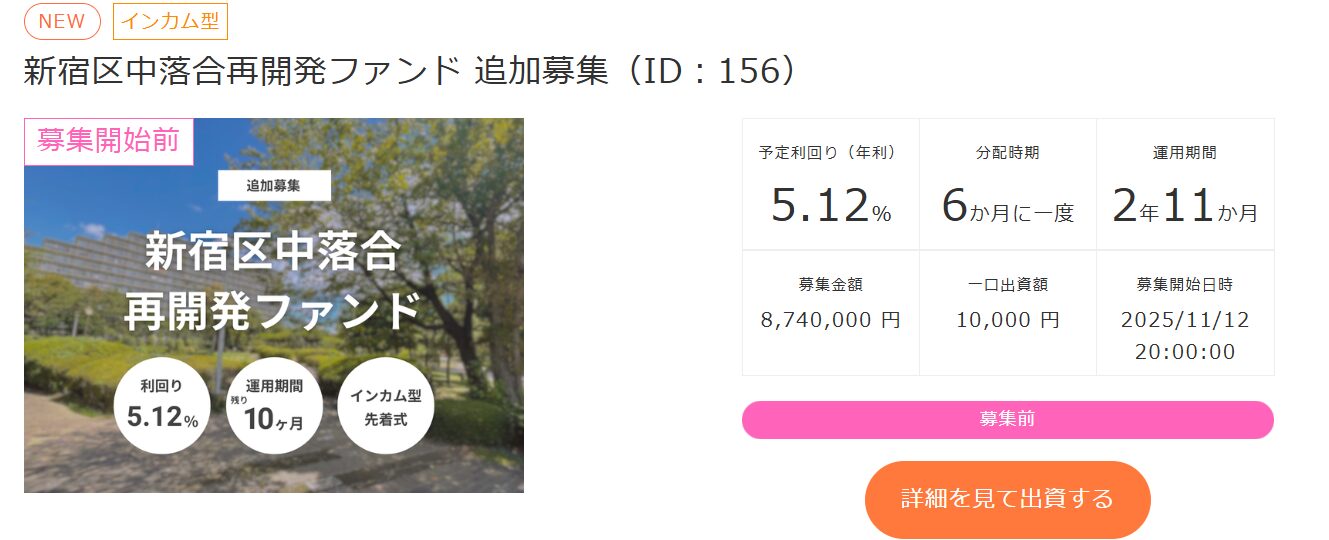Click the 運用期間 2年11か月 cell
Image resolution: width=1329 pixels, height=540 pixels.
(x=1185, y=184)
